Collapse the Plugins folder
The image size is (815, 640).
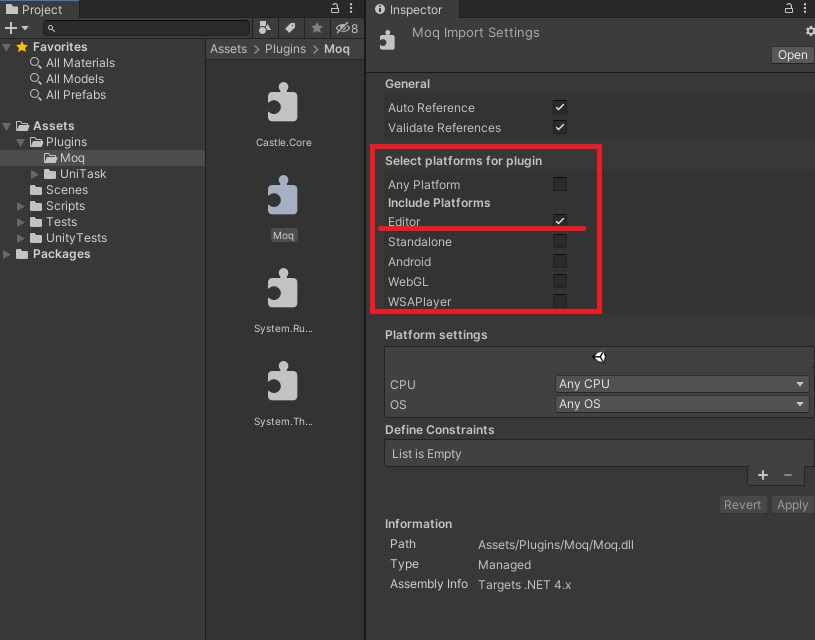pyautogui.click(x=20, y=142)
